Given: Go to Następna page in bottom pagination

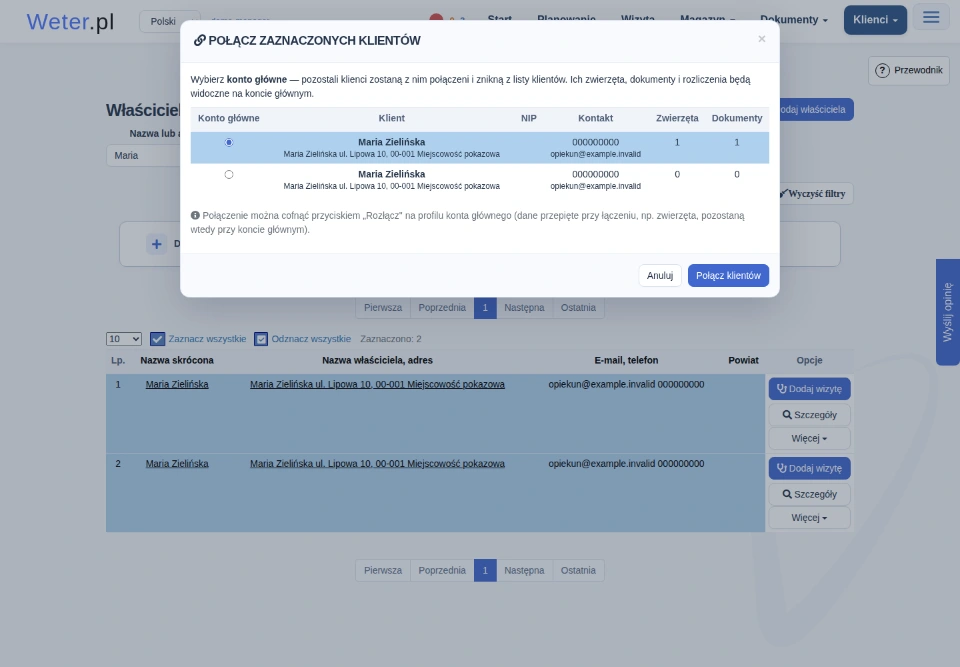Looking at the screenshot, I should pyautogui.click(x=524, y=570).
